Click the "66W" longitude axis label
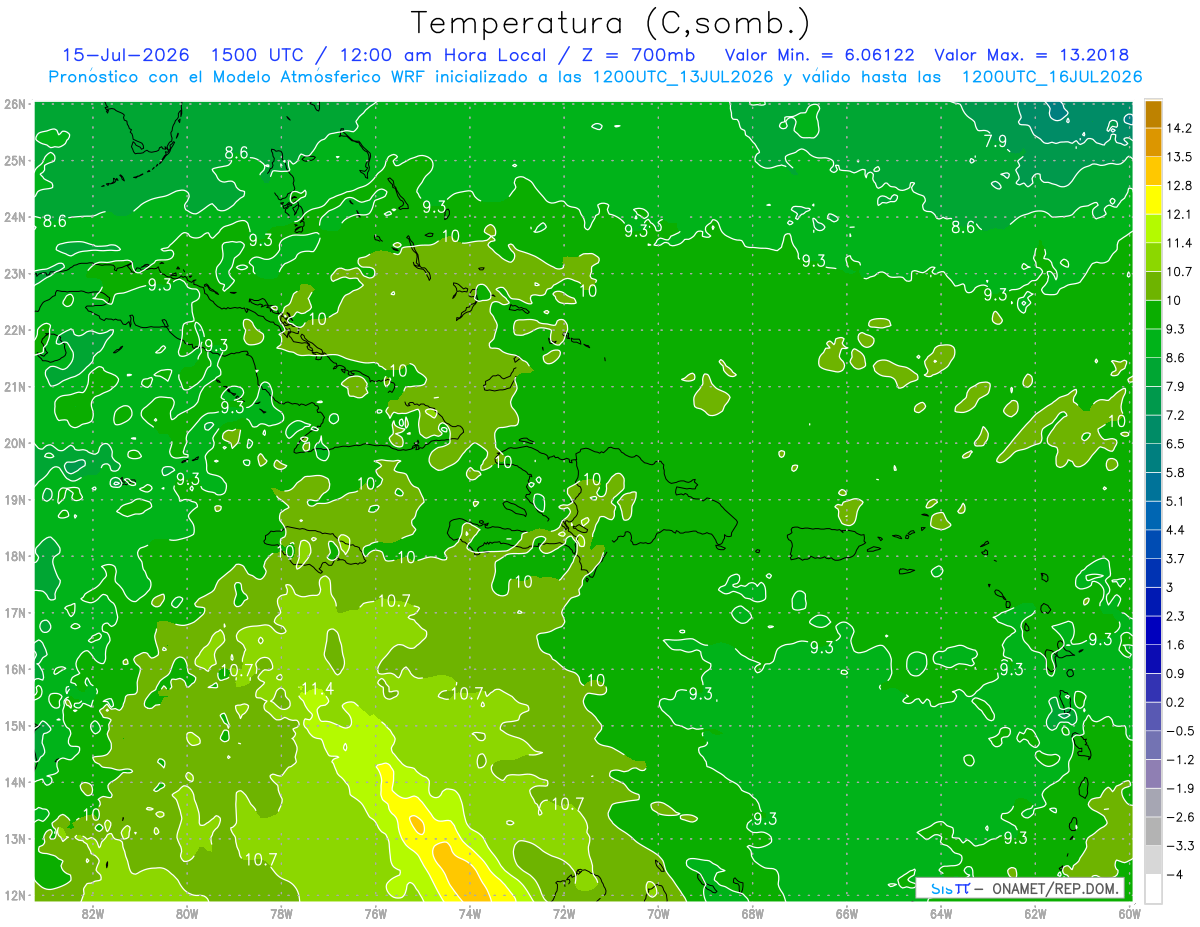The image size is (1200, 927). (847, 913)
